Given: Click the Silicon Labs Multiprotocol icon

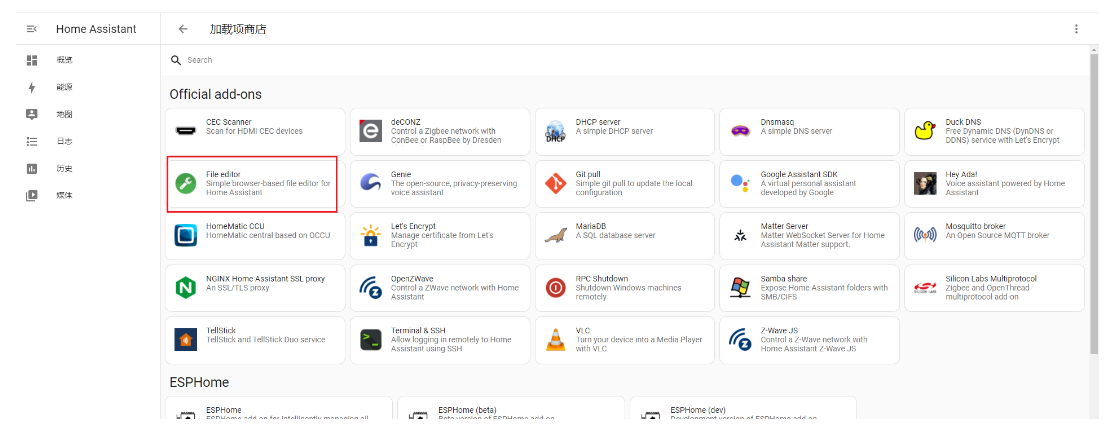Looking at the screenshot, I should 925,287.
